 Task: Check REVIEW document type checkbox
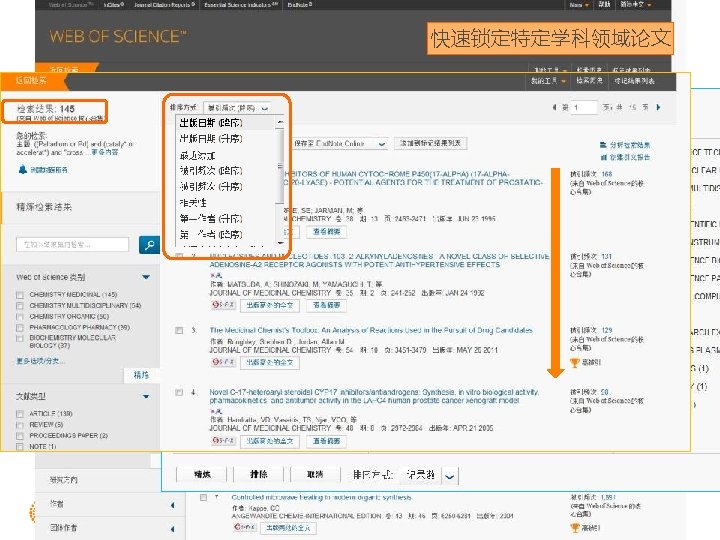coord(19,425)
